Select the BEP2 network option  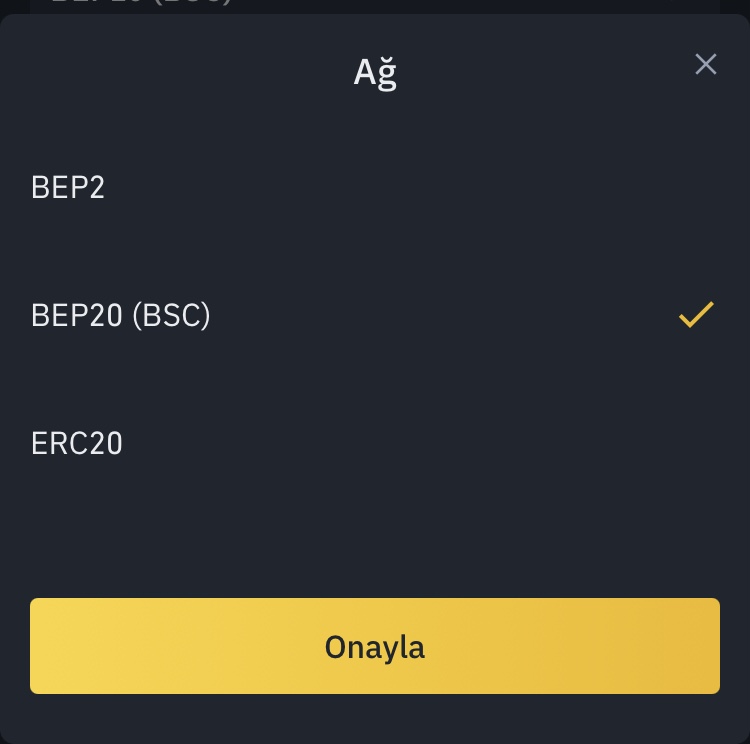pyautogui.click(x=68, y=187)
